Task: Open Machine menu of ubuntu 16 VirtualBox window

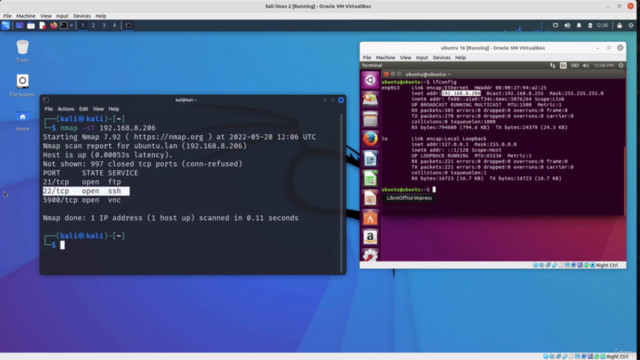Action: pos(385,58)
